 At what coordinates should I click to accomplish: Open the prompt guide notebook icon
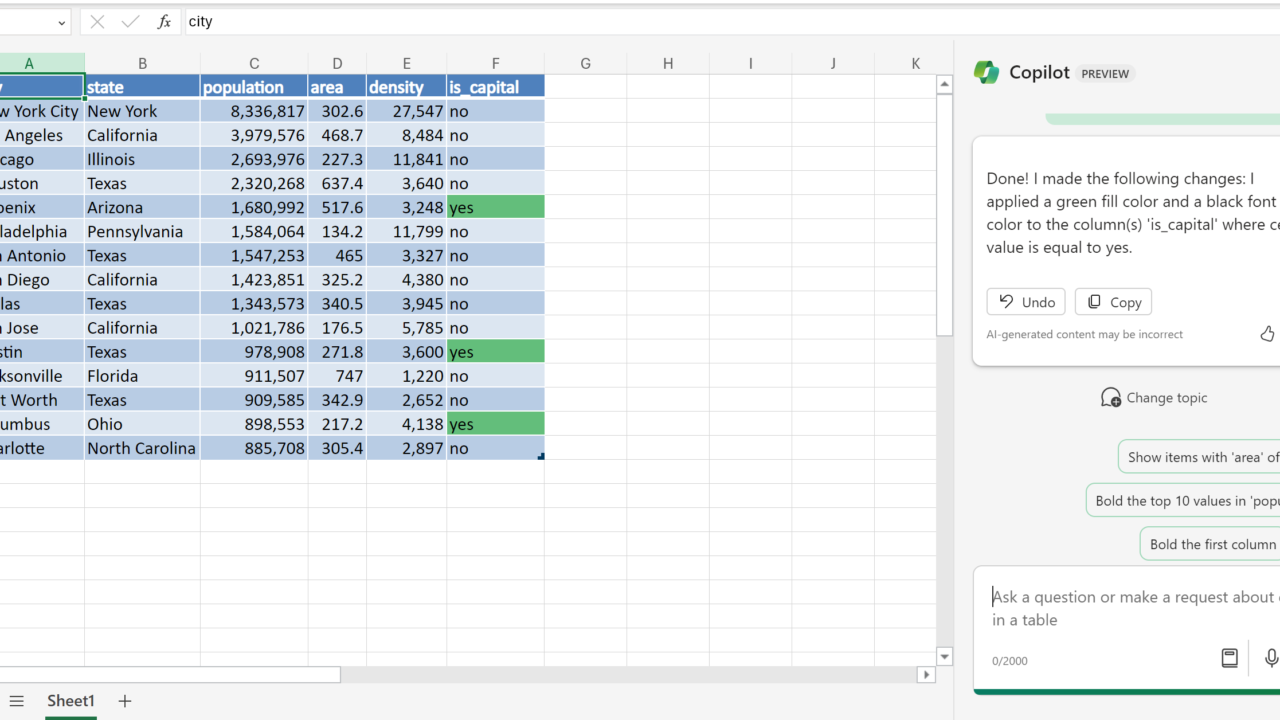pyautogui.click(x=1229, y=657)
